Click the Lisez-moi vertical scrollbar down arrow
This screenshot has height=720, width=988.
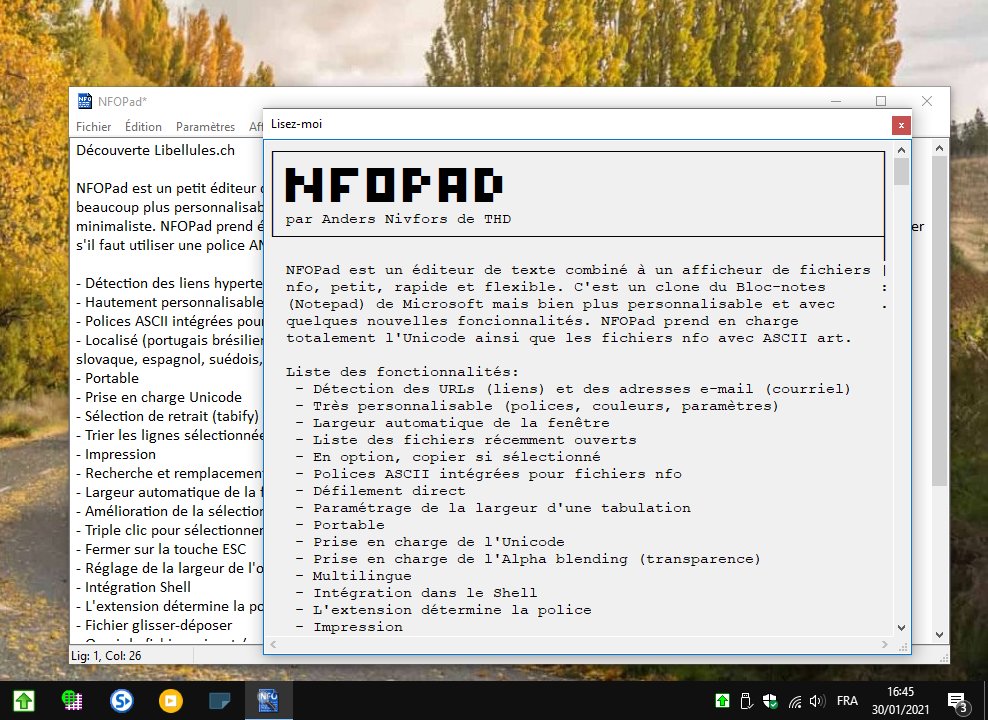pyautogui.click(x=901, y=627)
